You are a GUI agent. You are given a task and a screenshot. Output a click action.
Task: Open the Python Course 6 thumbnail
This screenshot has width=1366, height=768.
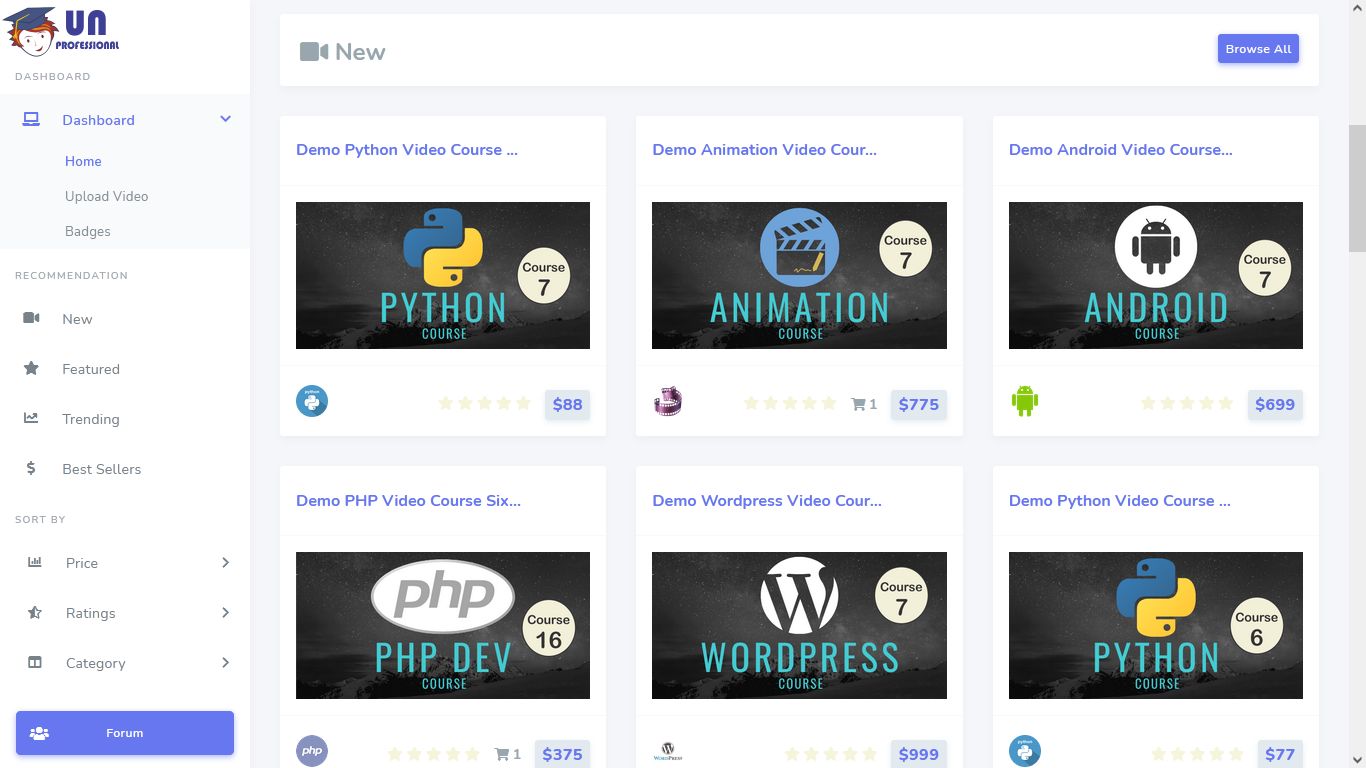pyautogui.click(x=1156, y=625)
